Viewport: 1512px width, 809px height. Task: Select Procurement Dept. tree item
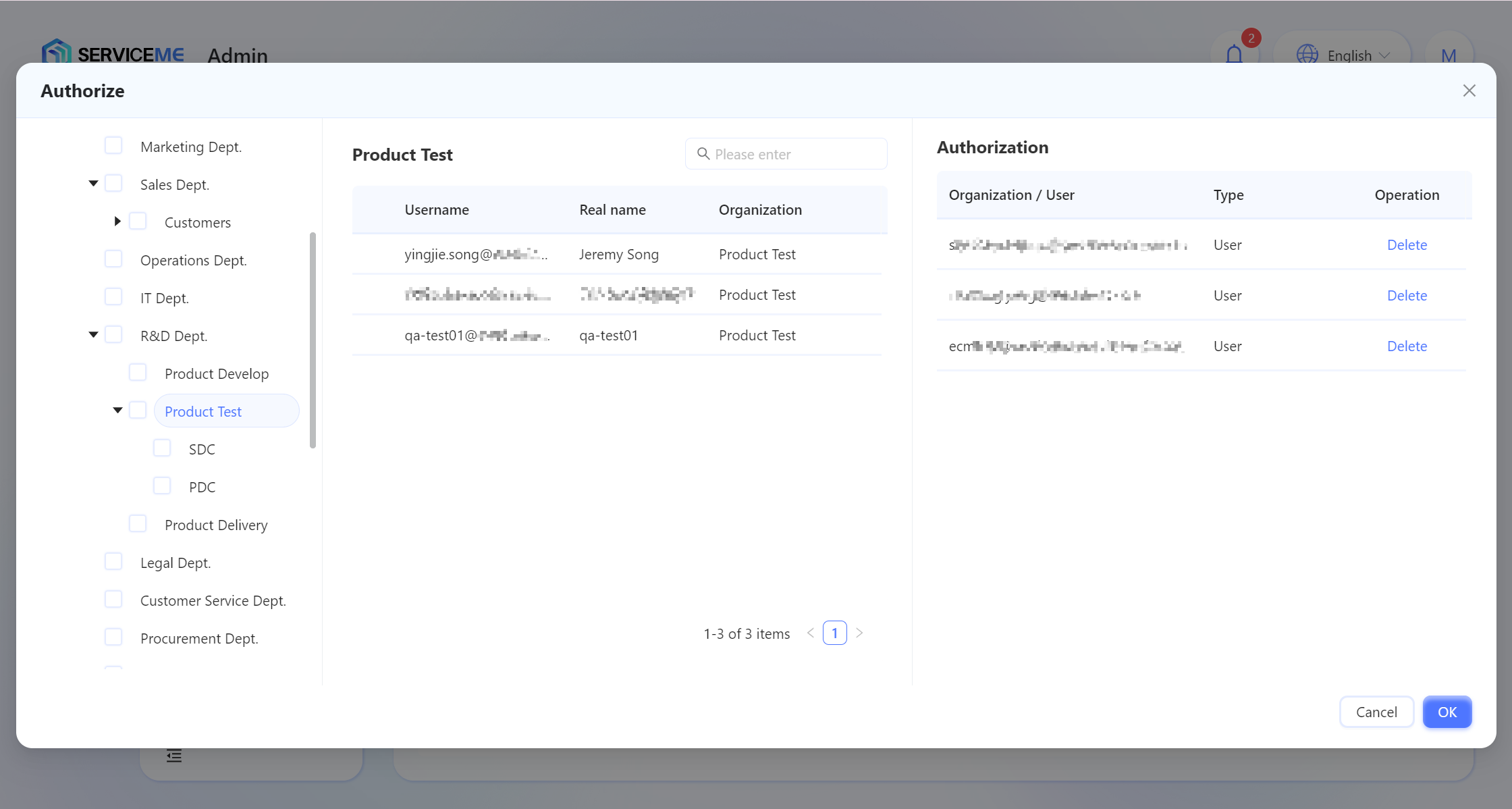point(199,638)
